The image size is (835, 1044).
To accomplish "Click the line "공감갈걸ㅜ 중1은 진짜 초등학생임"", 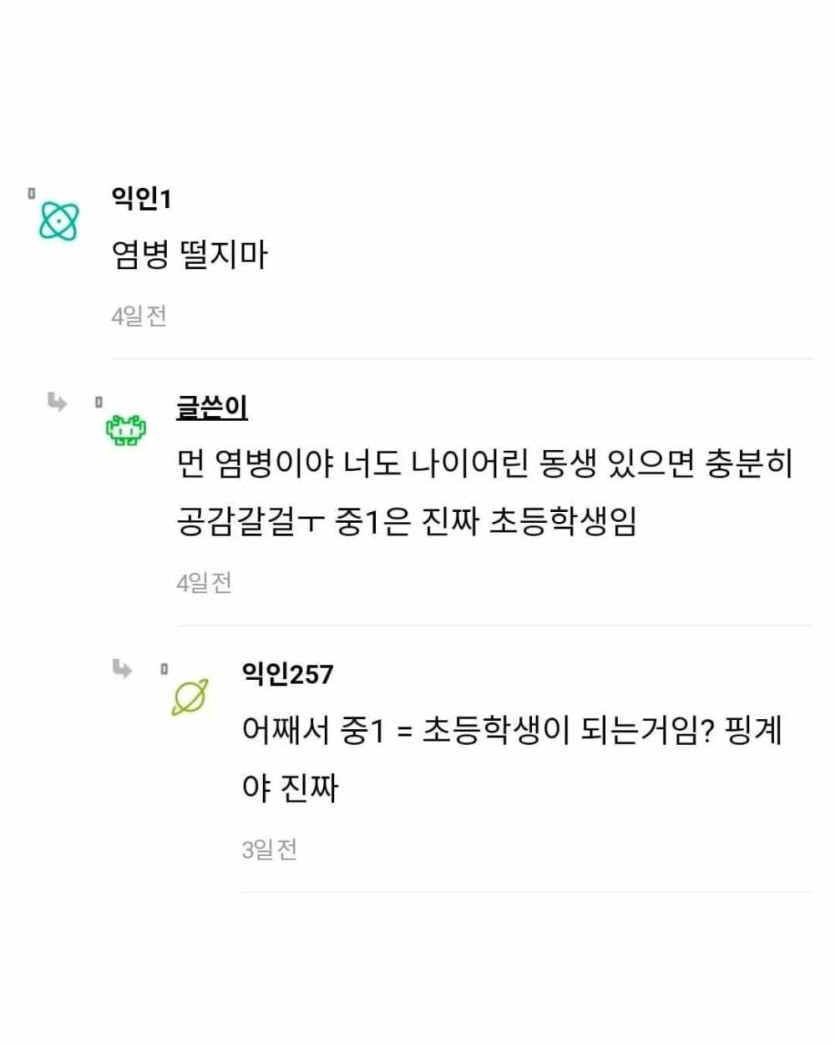I will [x=406, y=522].
